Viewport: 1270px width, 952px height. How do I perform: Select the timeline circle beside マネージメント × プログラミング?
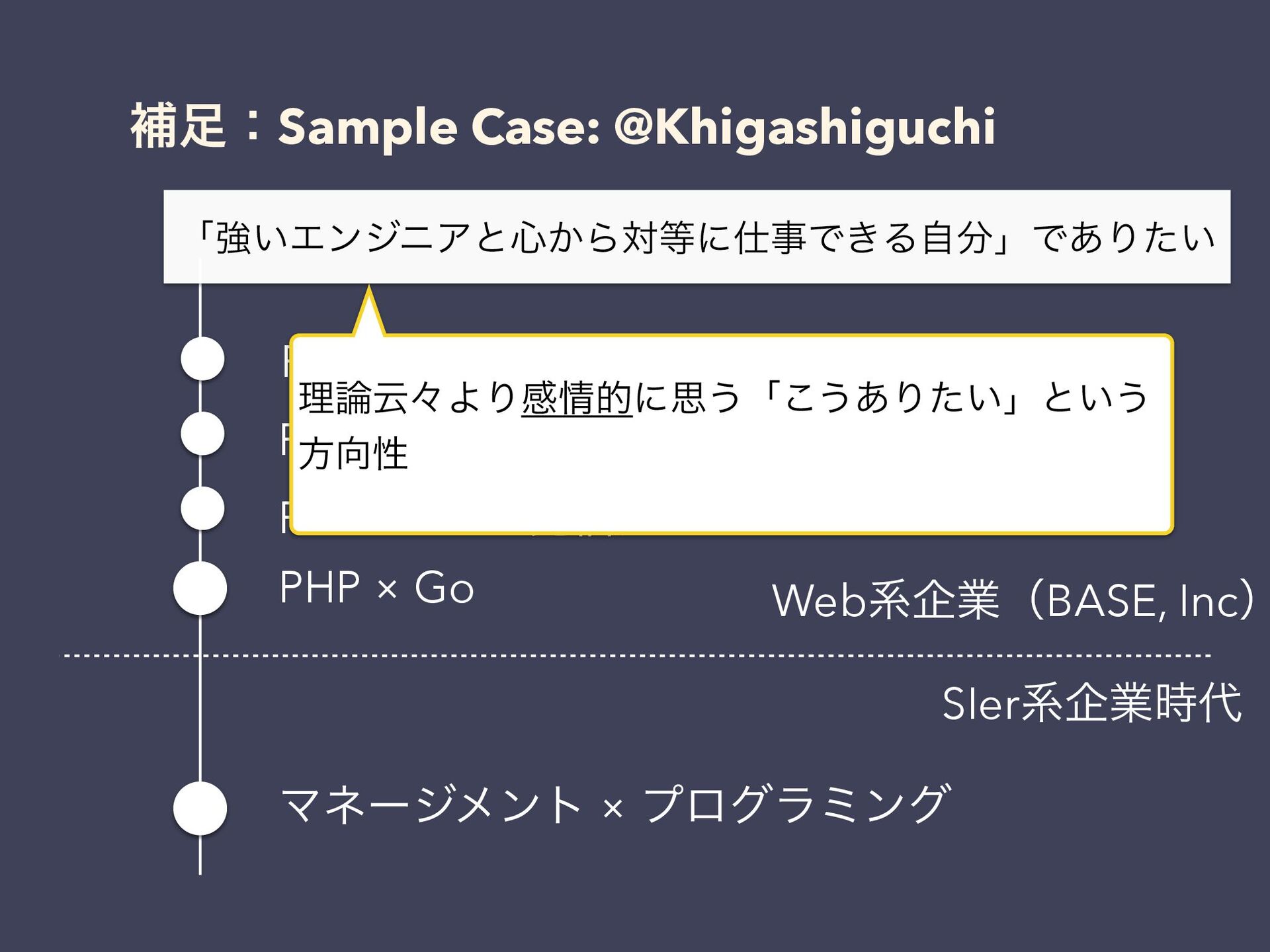click(x=200, y=808)
